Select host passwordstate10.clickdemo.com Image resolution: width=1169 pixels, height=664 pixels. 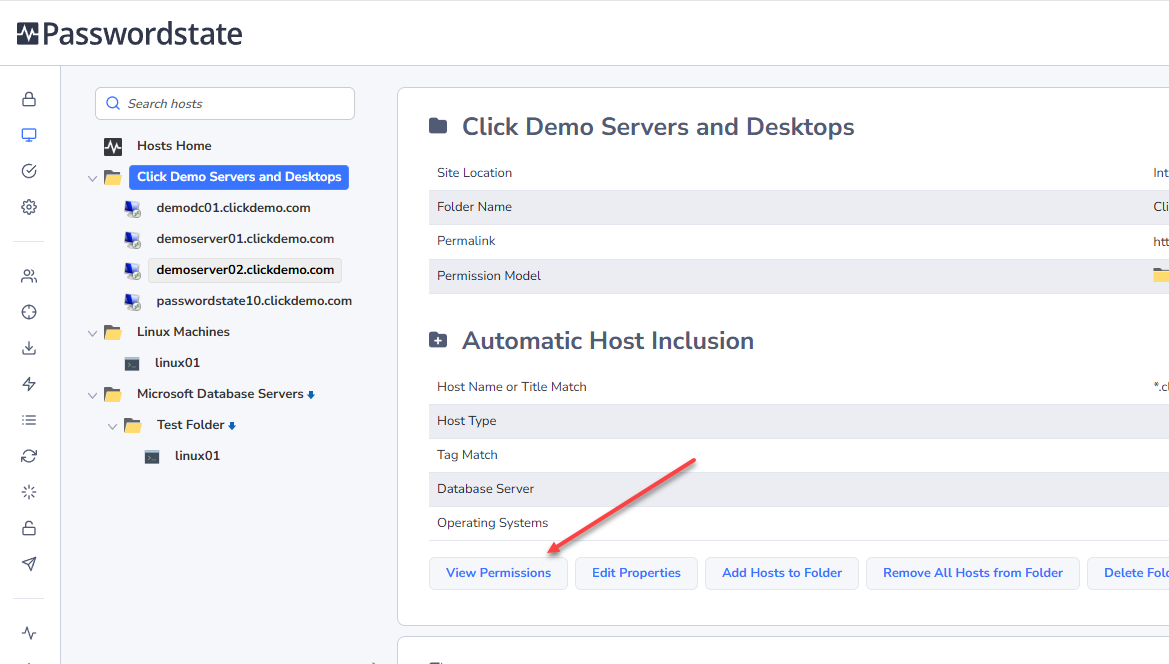pos(254,301)
